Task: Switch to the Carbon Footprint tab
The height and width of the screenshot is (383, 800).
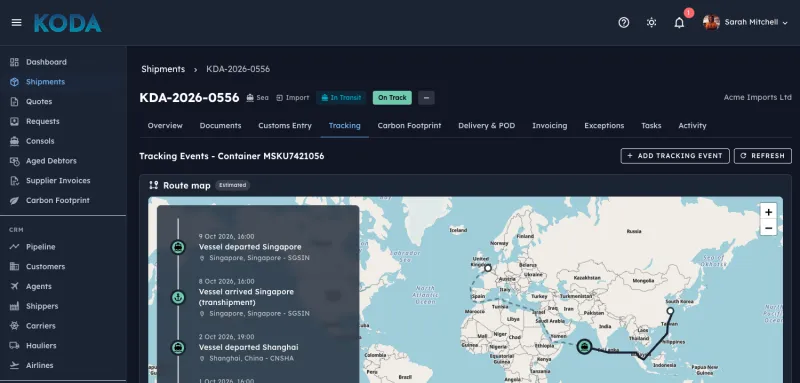Action: [x=409, y=125]
